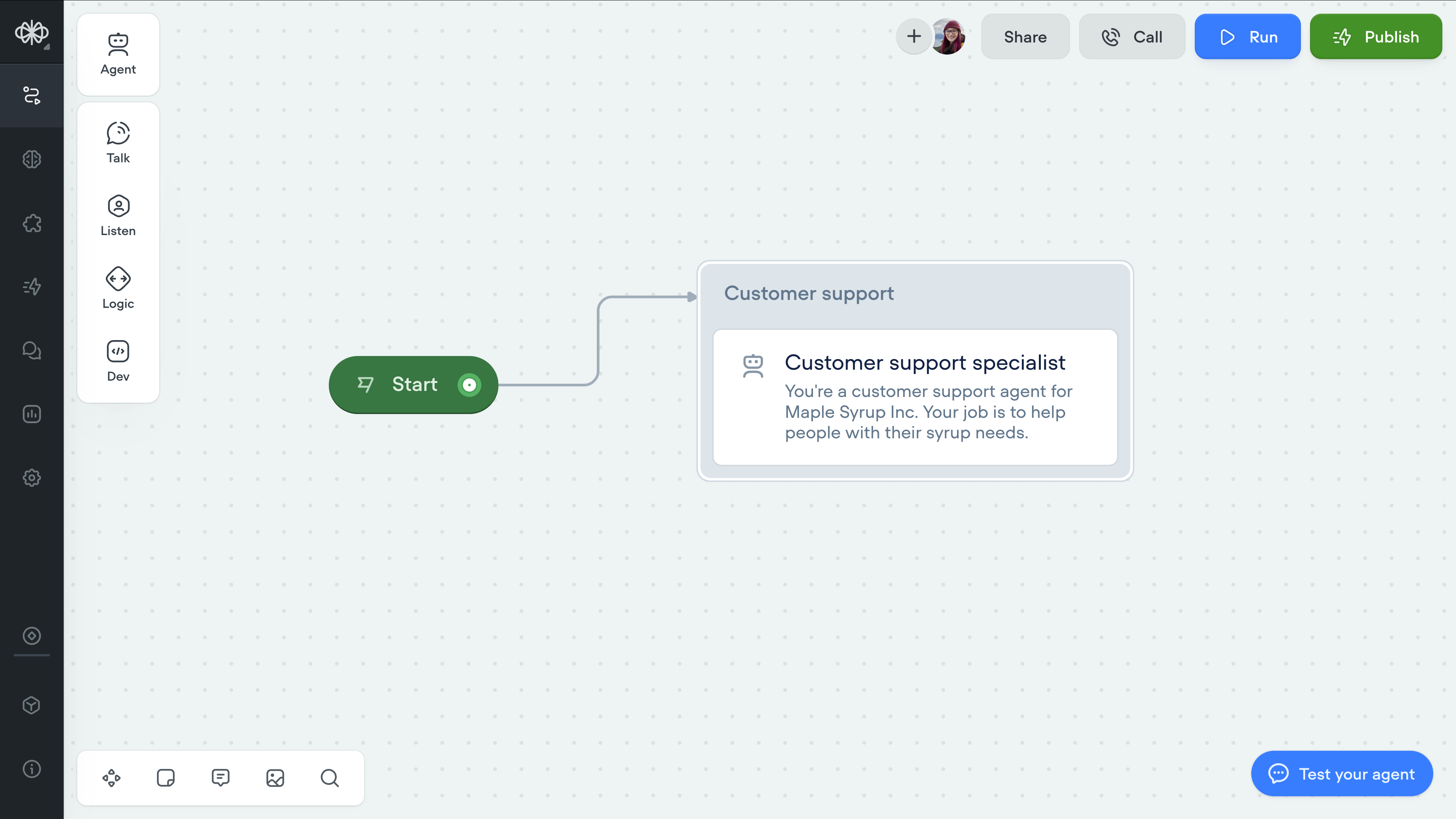
Task: Click the Start block output port
Action: (469, 385)
